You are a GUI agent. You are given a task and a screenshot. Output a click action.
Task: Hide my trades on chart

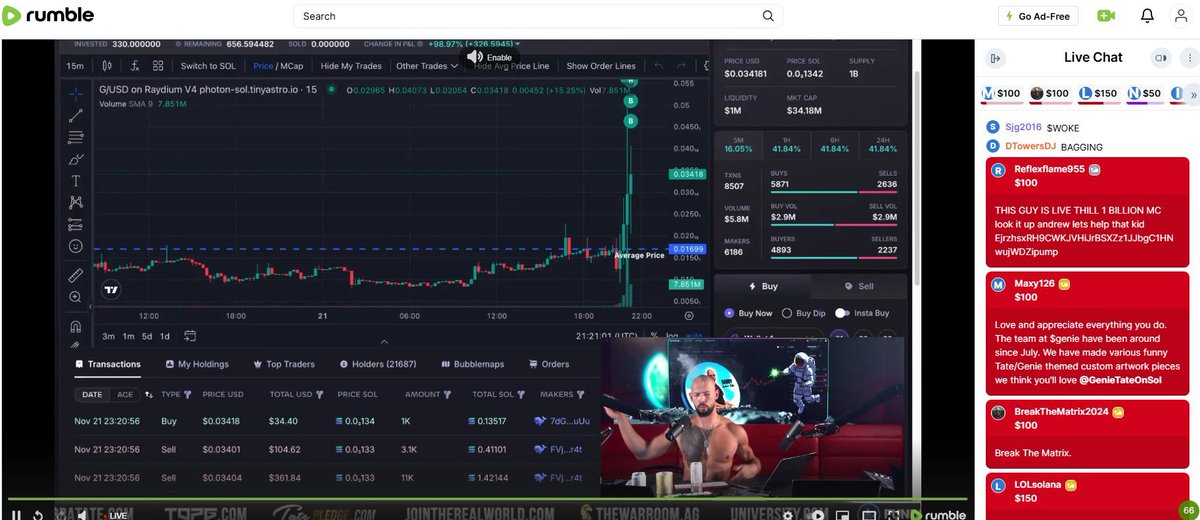tap(351, 66)
